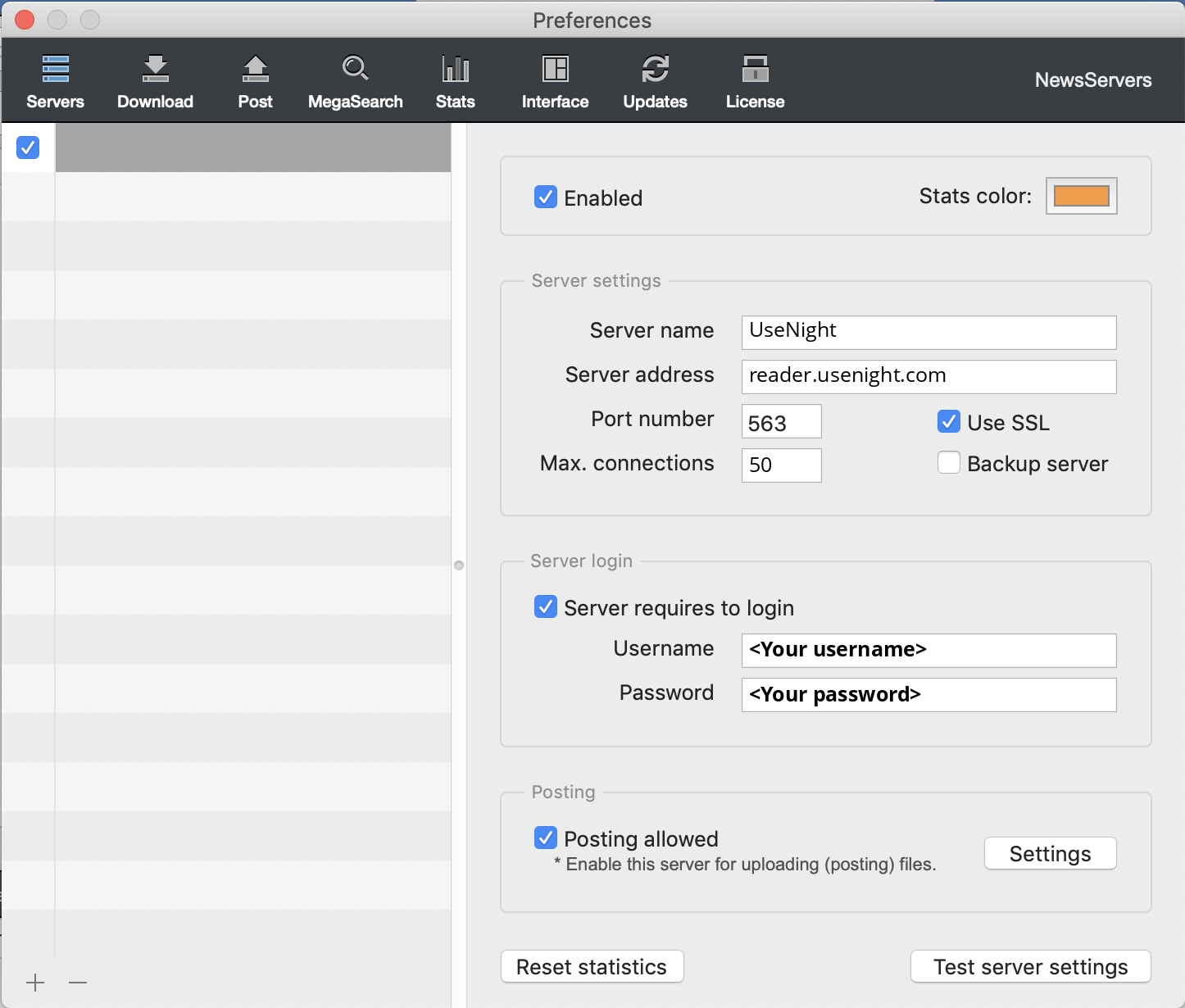Click the Password field

pyautogui.click(x=929, y=695)
